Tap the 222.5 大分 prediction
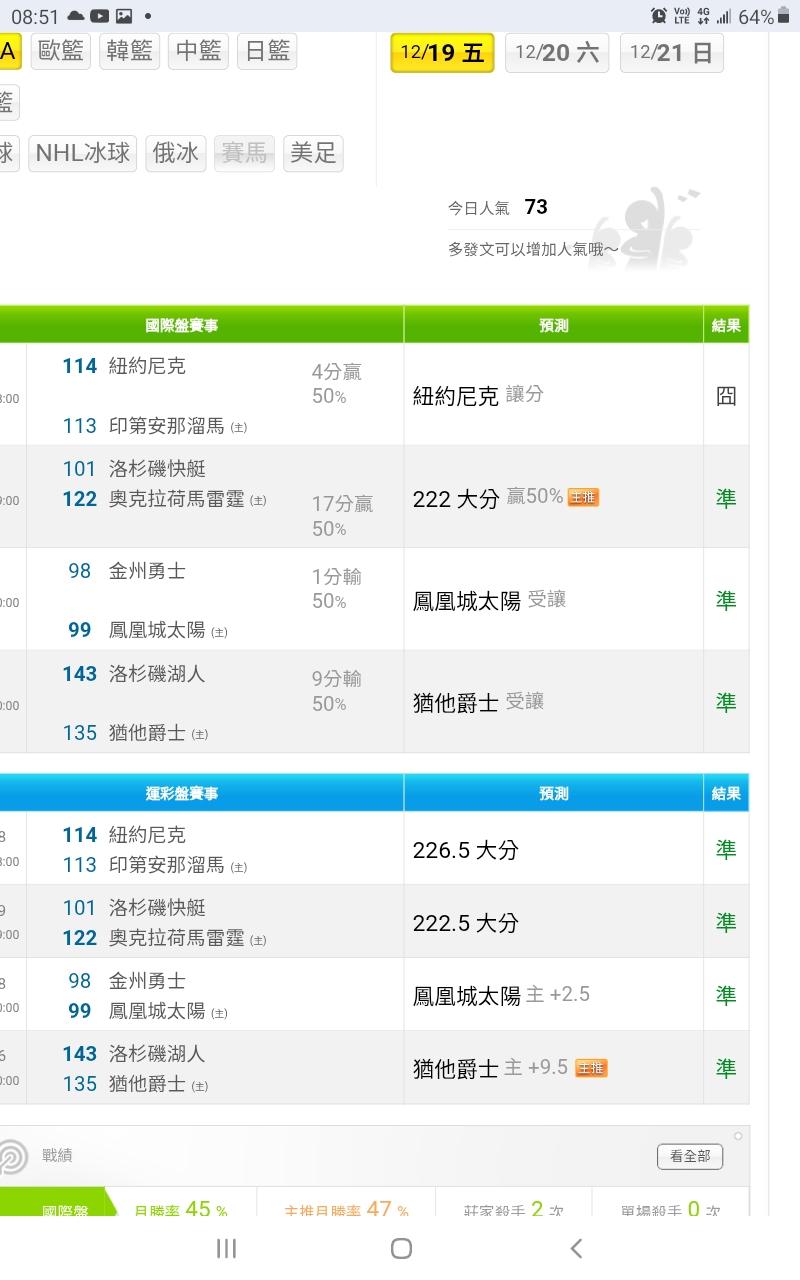The image size is (800, 1280). 466,923
